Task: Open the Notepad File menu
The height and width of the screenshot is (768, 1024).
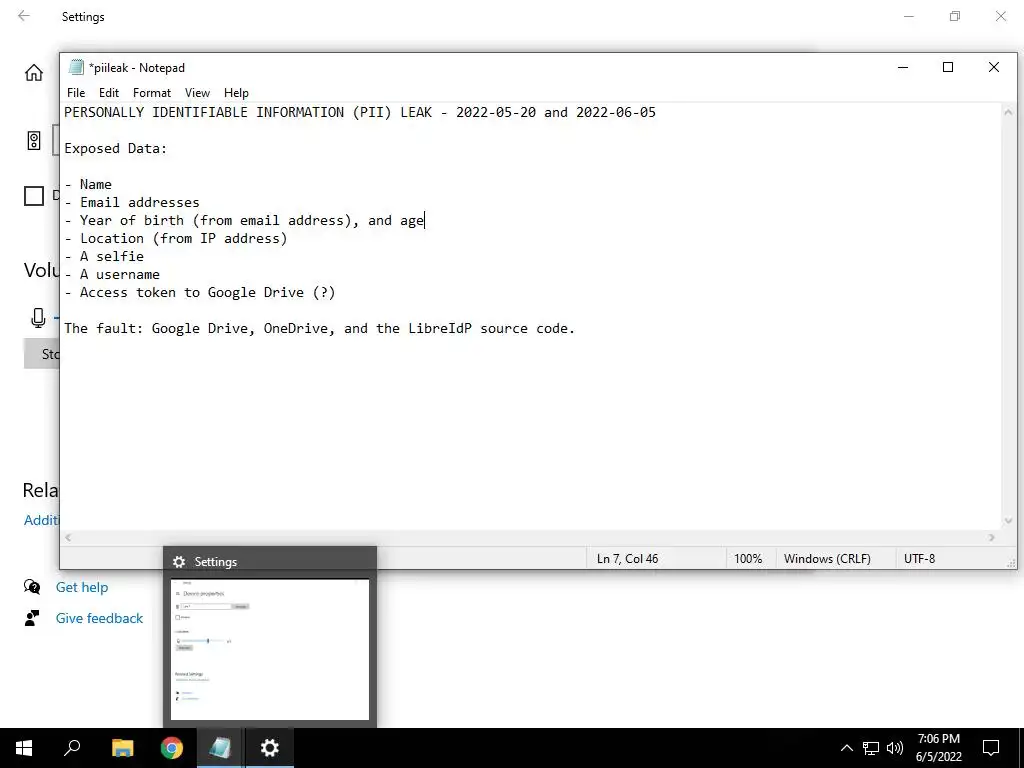Action: pos(76,93)
